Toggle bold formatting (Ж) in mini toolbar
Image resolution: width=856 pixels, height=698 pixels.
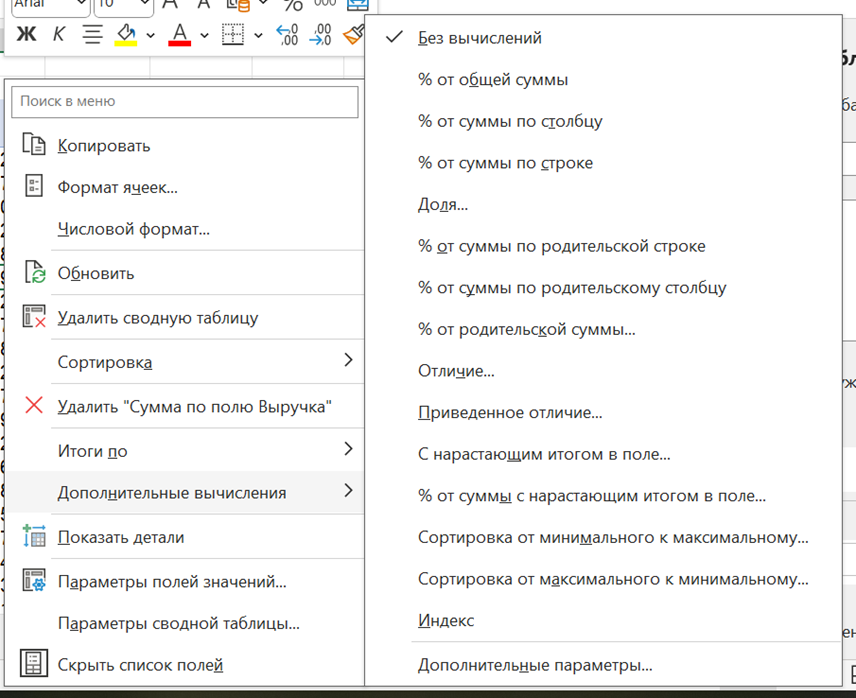coord(26,35)
